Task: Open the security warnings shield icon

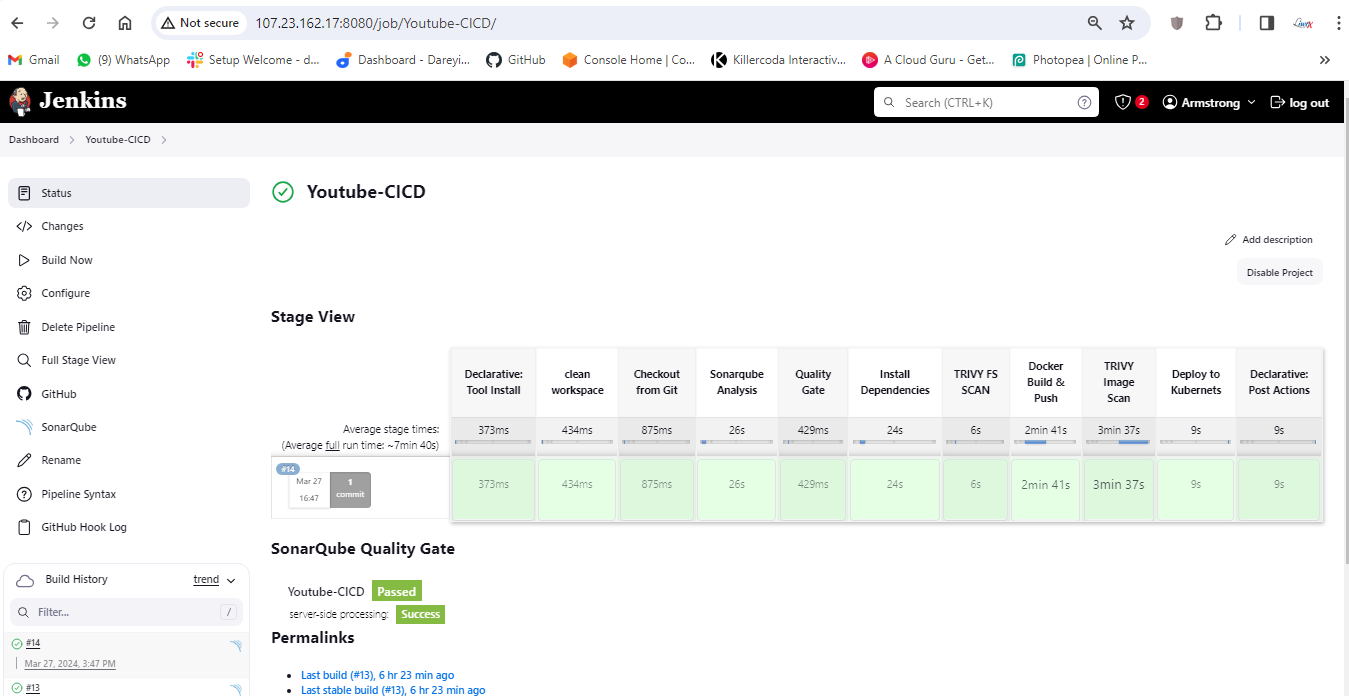Action: pos(1123,102)
